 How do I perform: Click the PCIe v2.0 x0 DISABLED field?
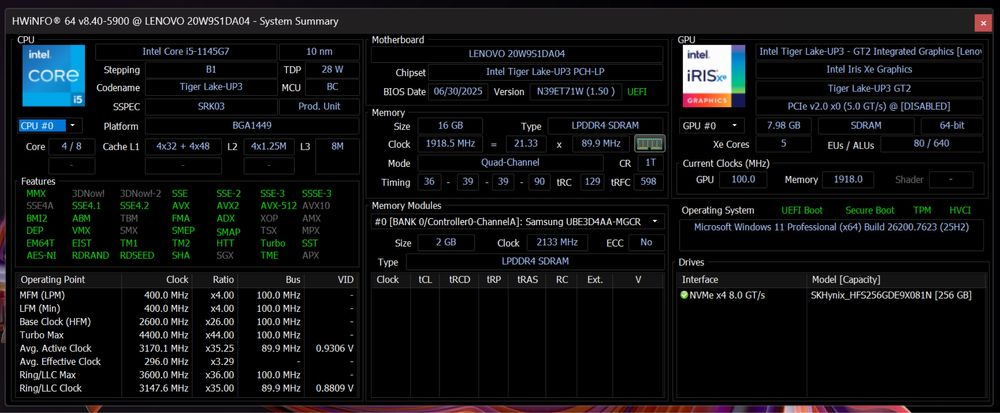(869, 106)
